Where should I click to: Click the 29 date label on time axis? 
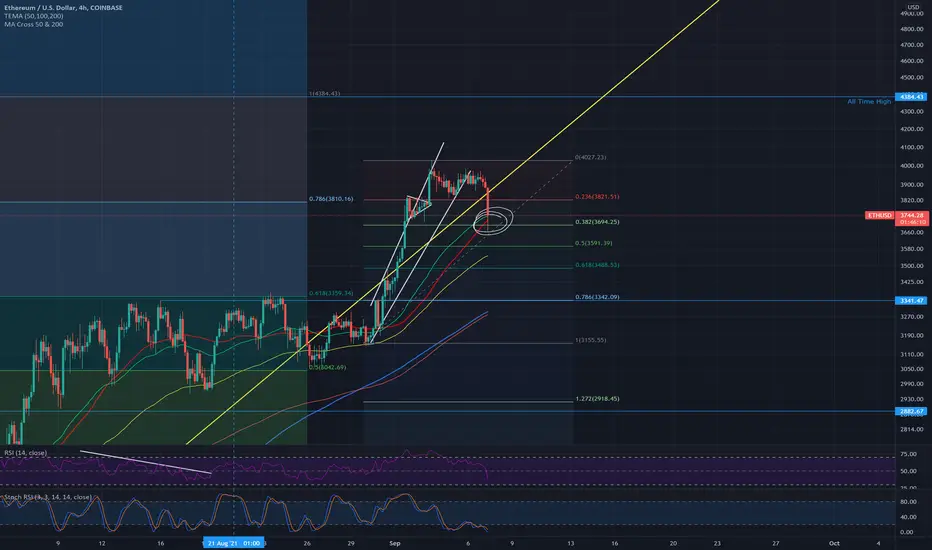coord(351,543)
